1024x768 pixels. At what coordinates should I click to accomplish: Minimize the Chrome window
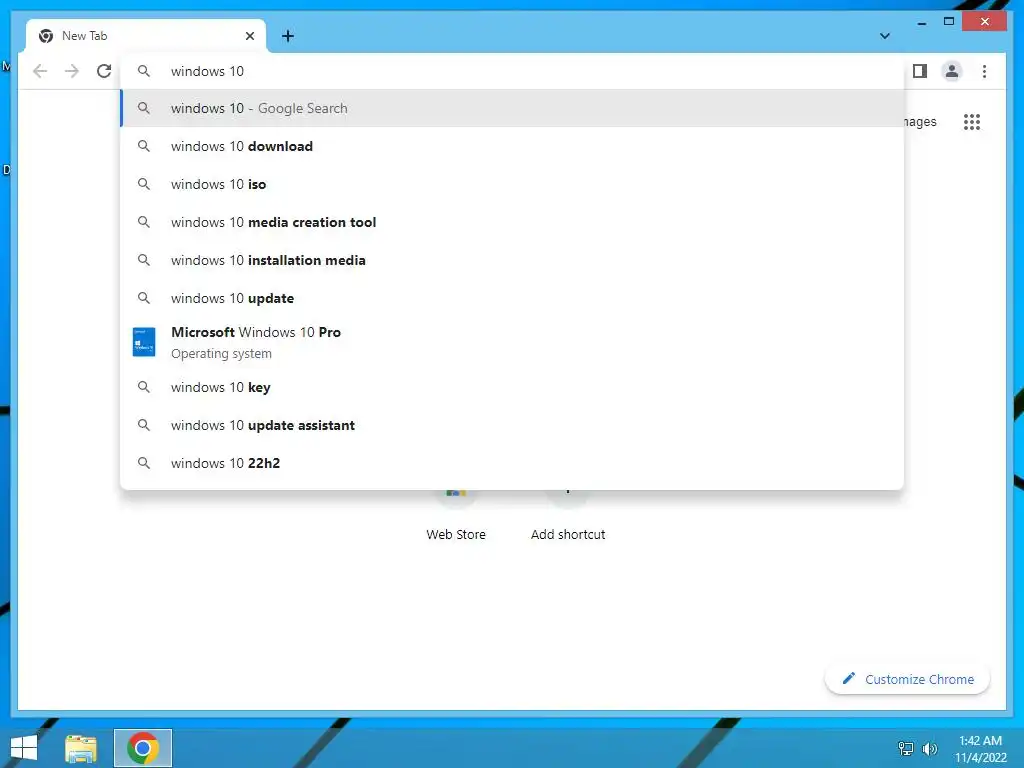click(x=921, y=22)
